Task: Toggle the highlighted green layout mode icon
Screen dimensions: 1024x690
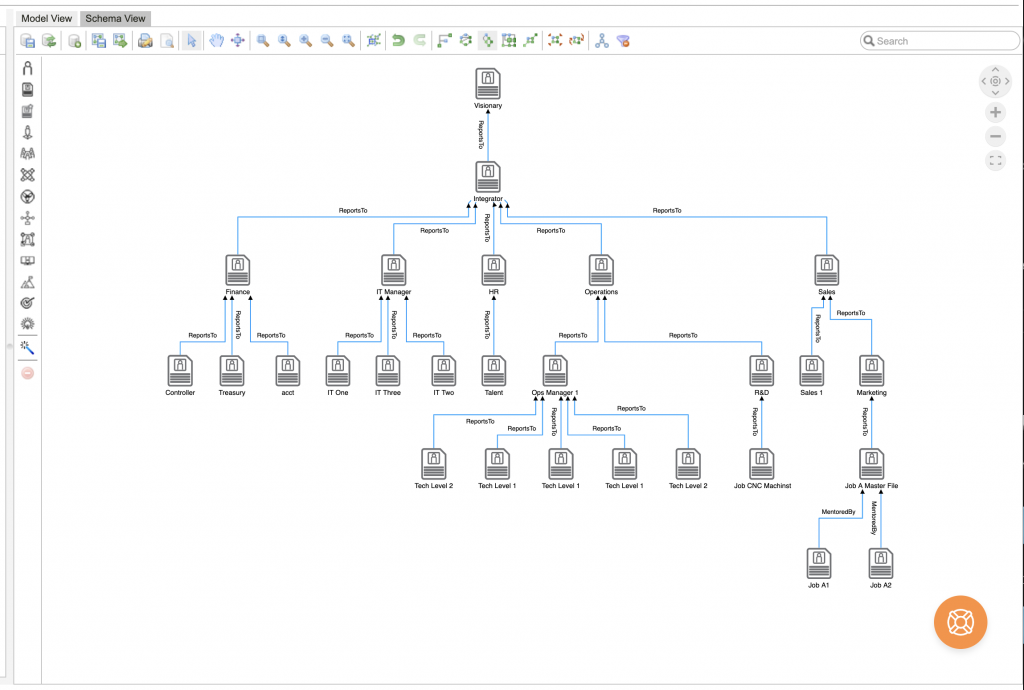Action: [487, 40]
